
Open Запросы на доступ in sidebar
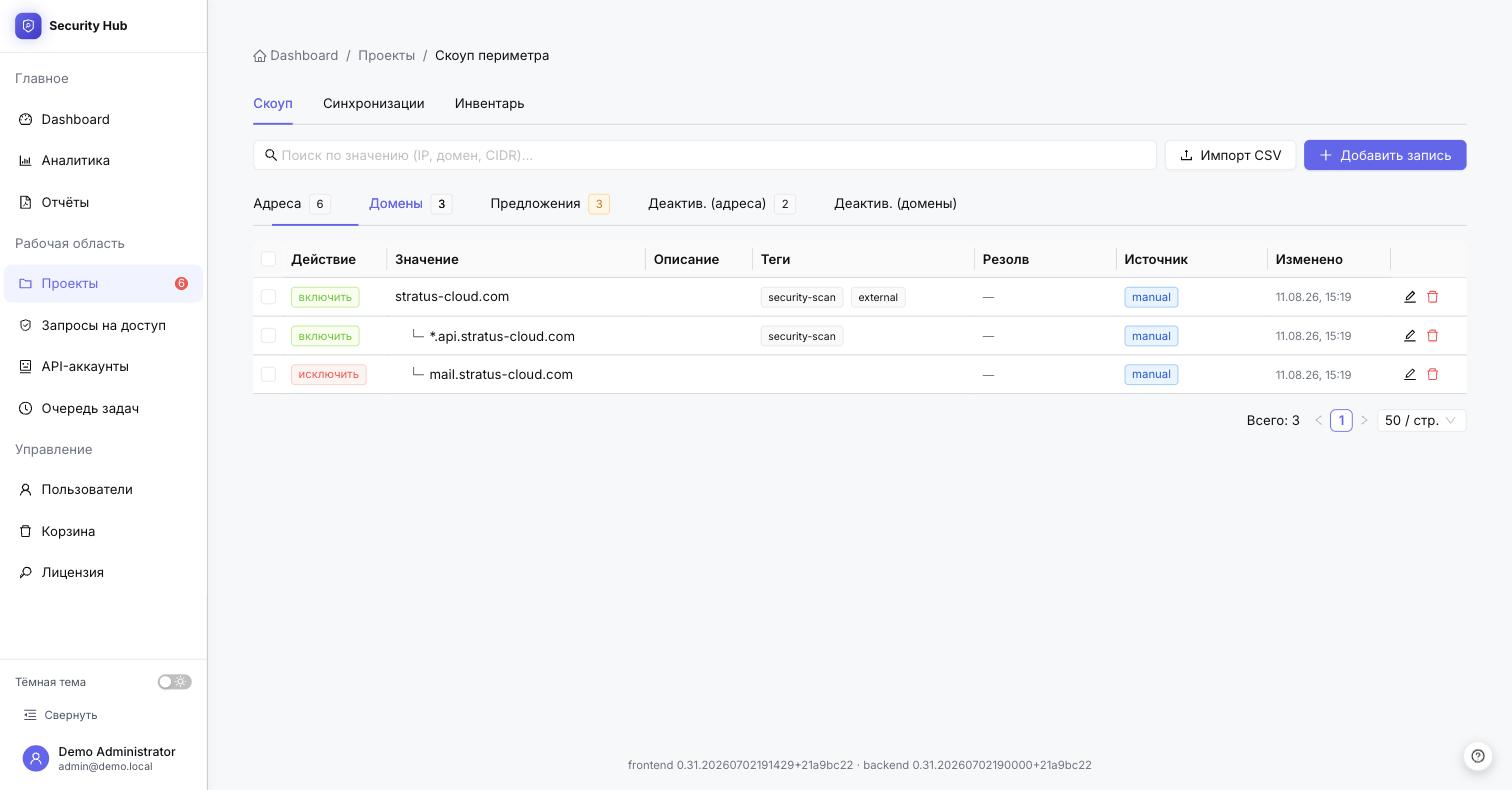(103, 325)
